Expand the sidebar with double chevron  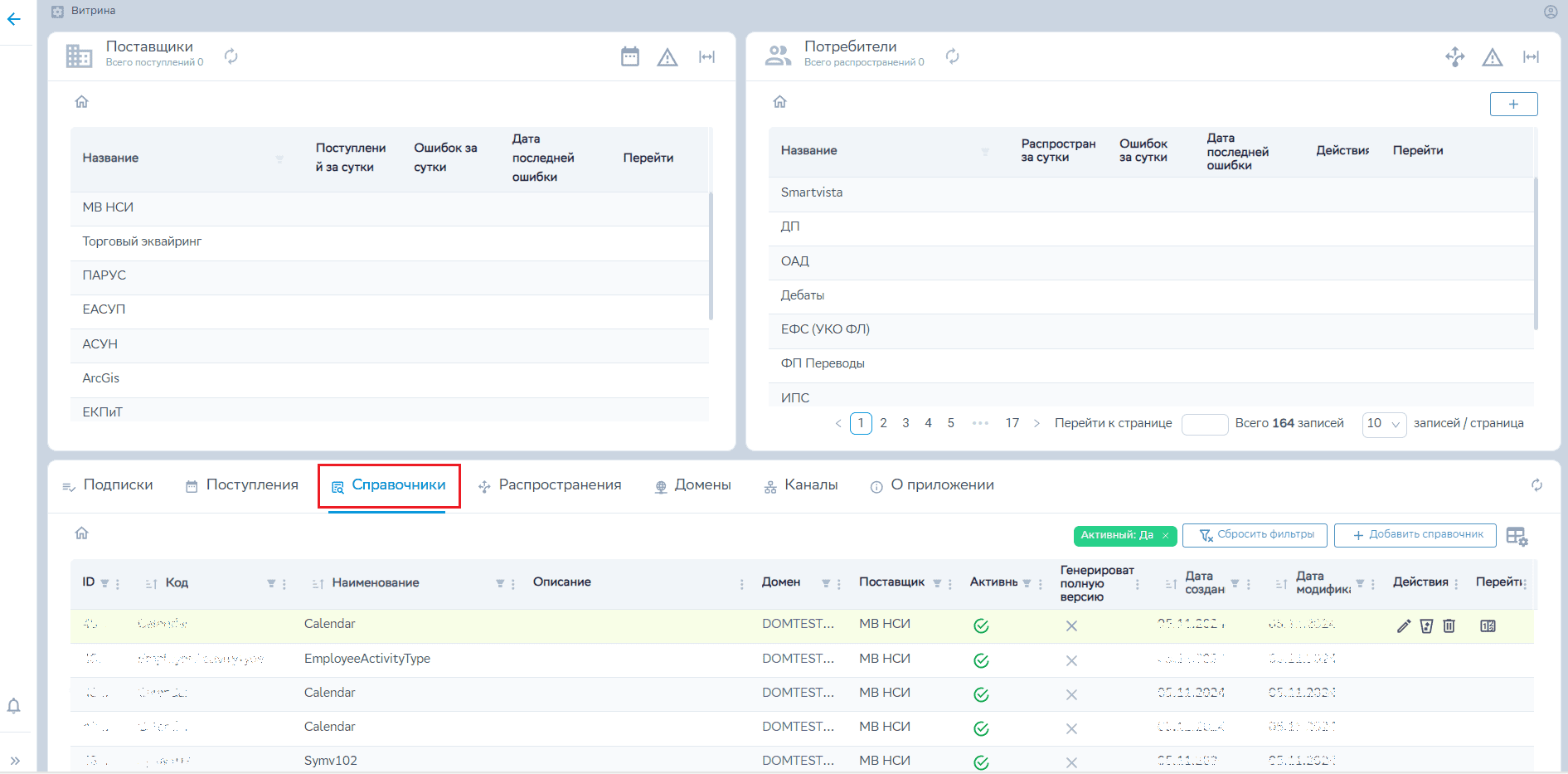[x=15, y=760]
